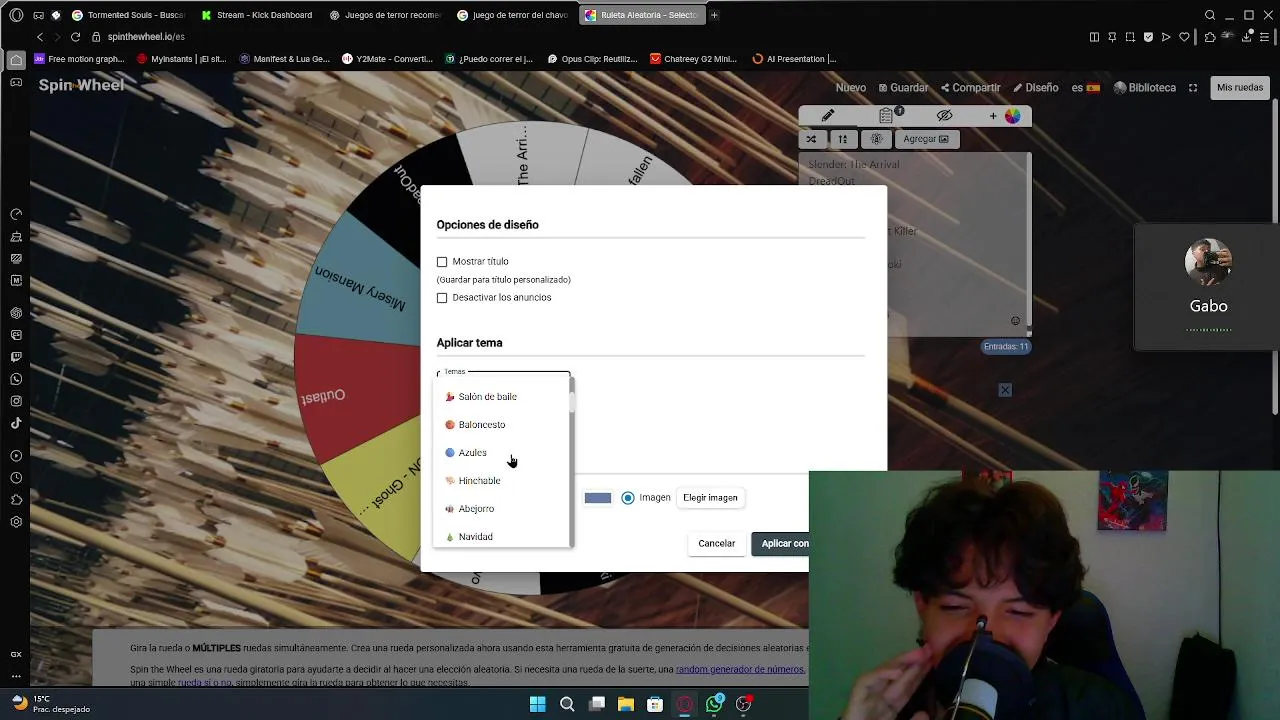Switch to Stream - Kick Dashboard tab
Image resolution: width=1280 pixels, height=720 pixels.
pos(257,15)
